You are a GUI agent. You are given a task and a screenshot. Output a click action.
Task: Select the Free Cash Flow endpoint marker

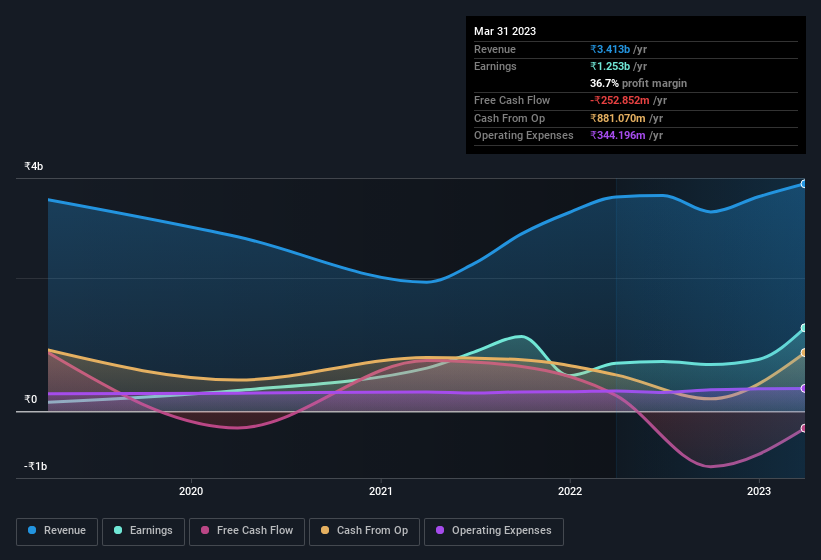803,428
